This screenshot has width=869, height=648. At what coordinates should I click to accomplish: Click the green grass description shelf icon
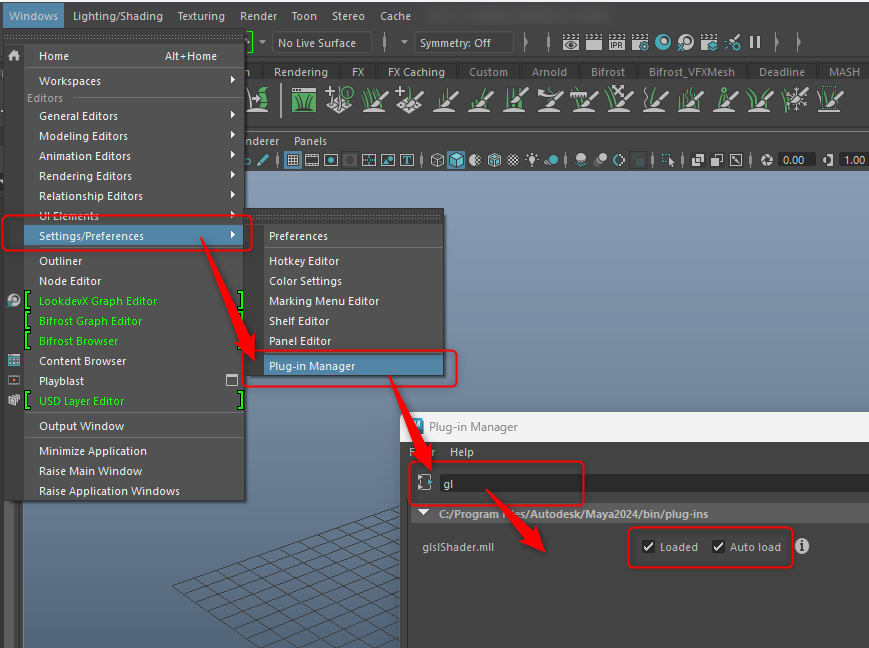[304, 100]
